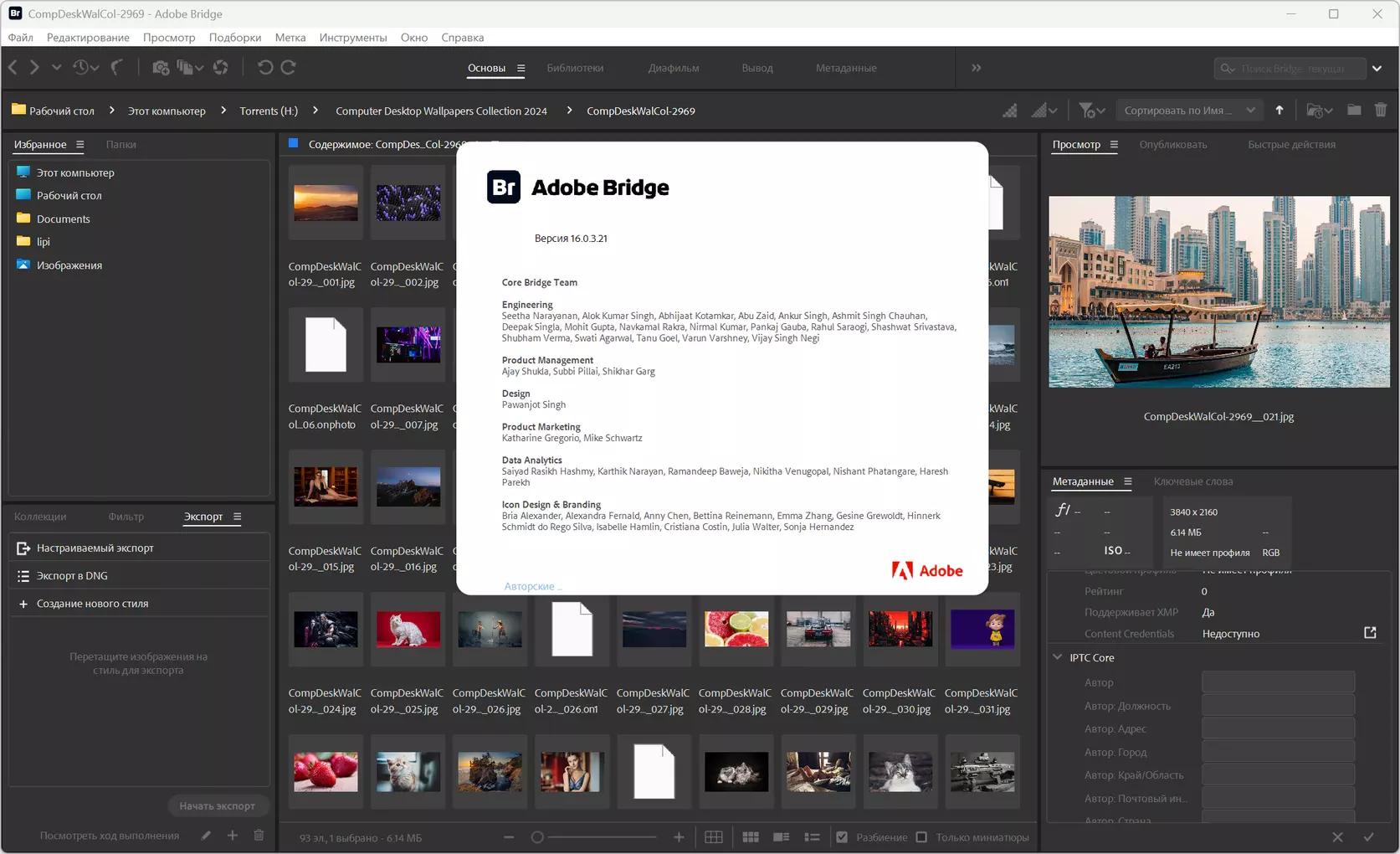This screenshot has width=1400, height=854.
Task: Switch to the Ключевые слова tab
Action: pyautogui.click(x=1192, y=481)
